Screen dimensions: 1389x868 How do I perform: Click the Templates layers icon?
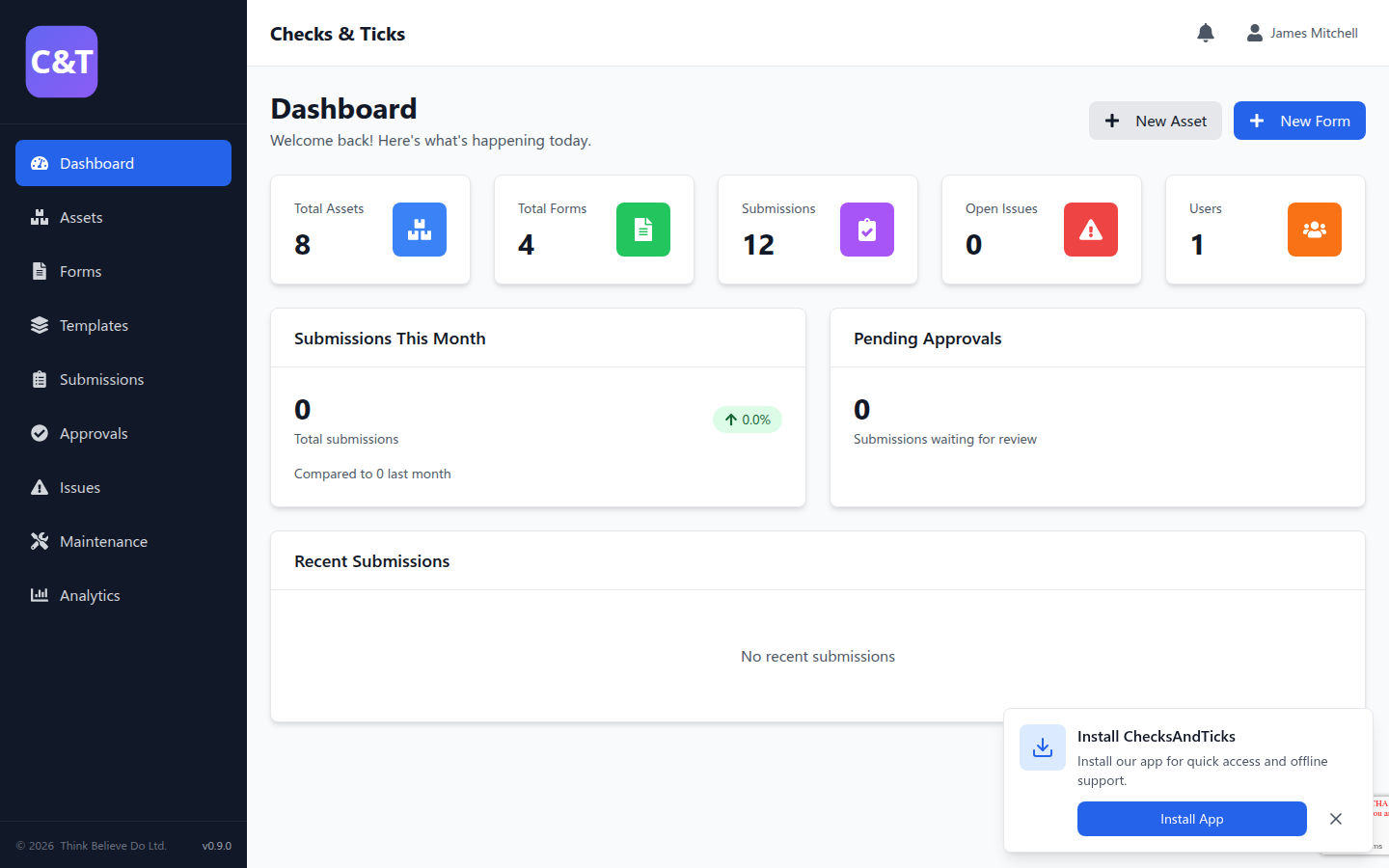40,325
